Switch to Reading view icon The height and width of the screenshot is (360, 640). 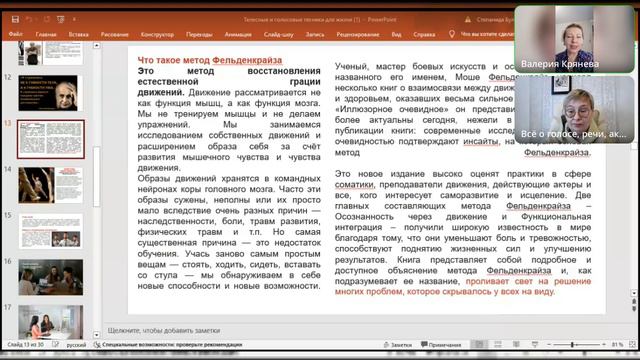(x=516, y=344)
